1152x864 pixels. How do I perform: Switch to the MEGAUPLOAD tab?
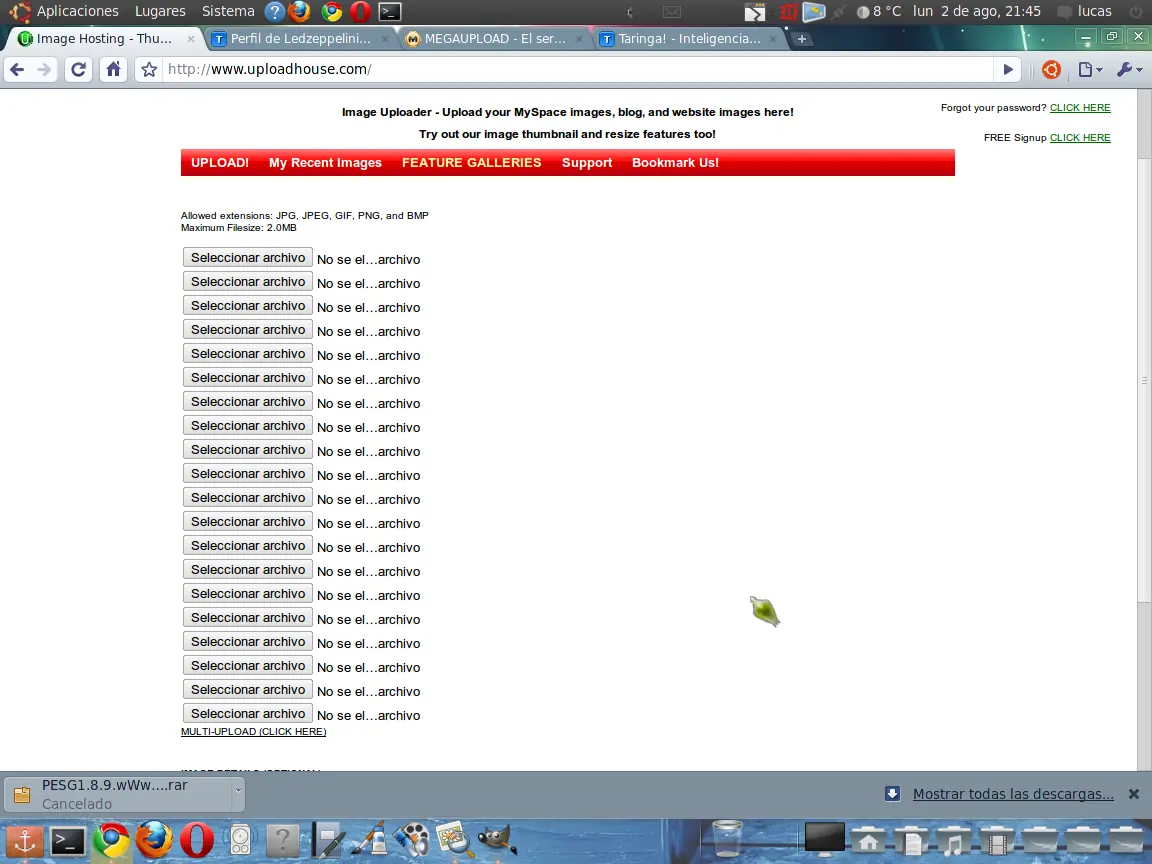[x=494, y=39]
